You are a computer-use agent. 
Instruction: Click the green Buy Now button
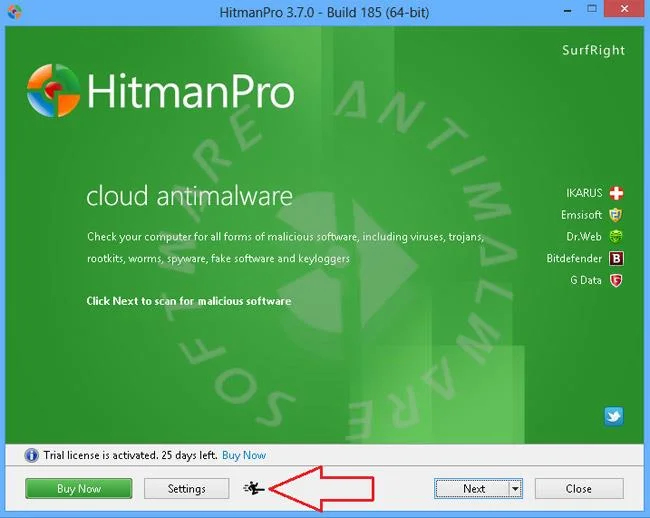[79, 489]
